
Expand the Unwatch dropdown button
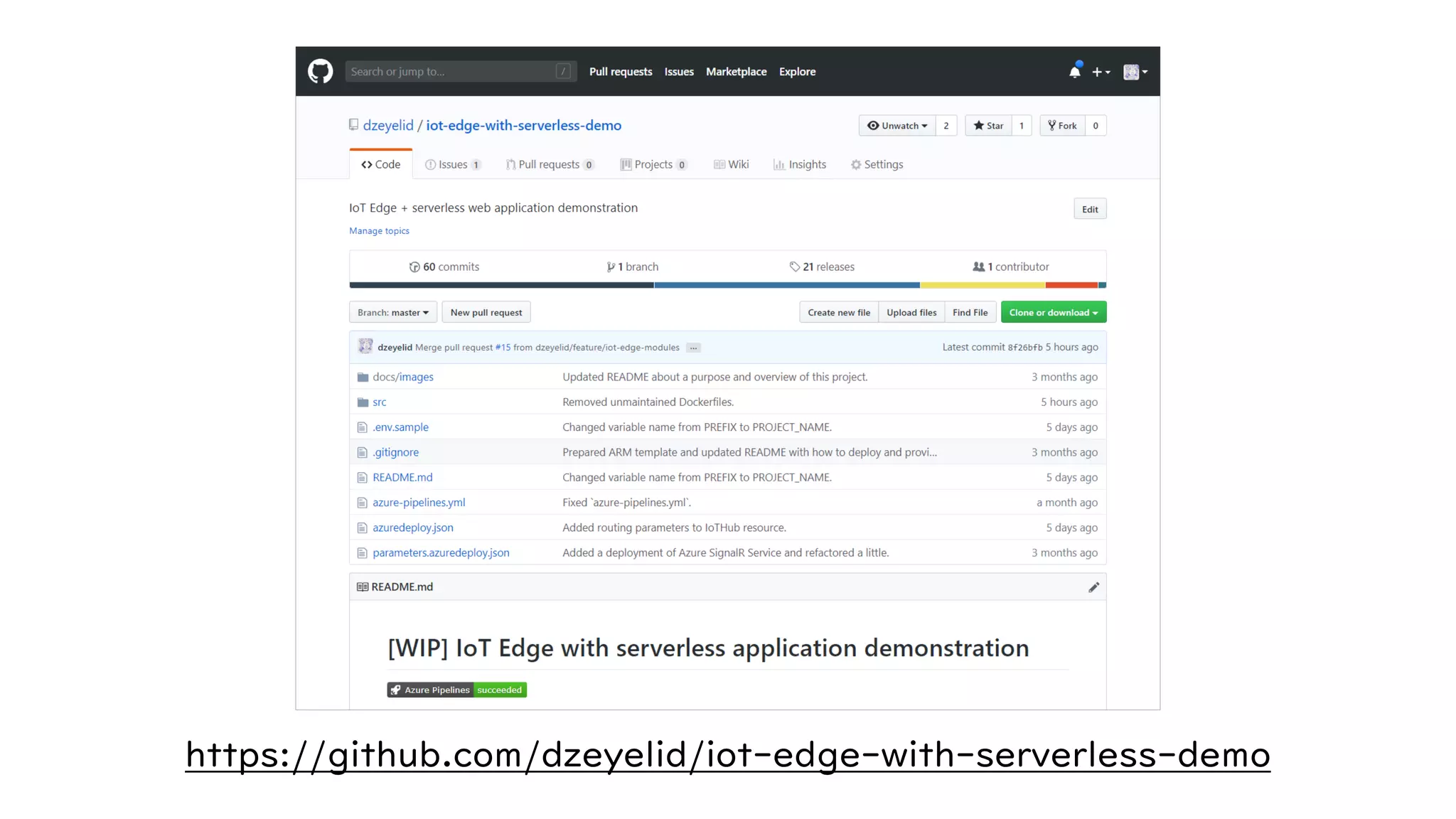coord(897,126)
